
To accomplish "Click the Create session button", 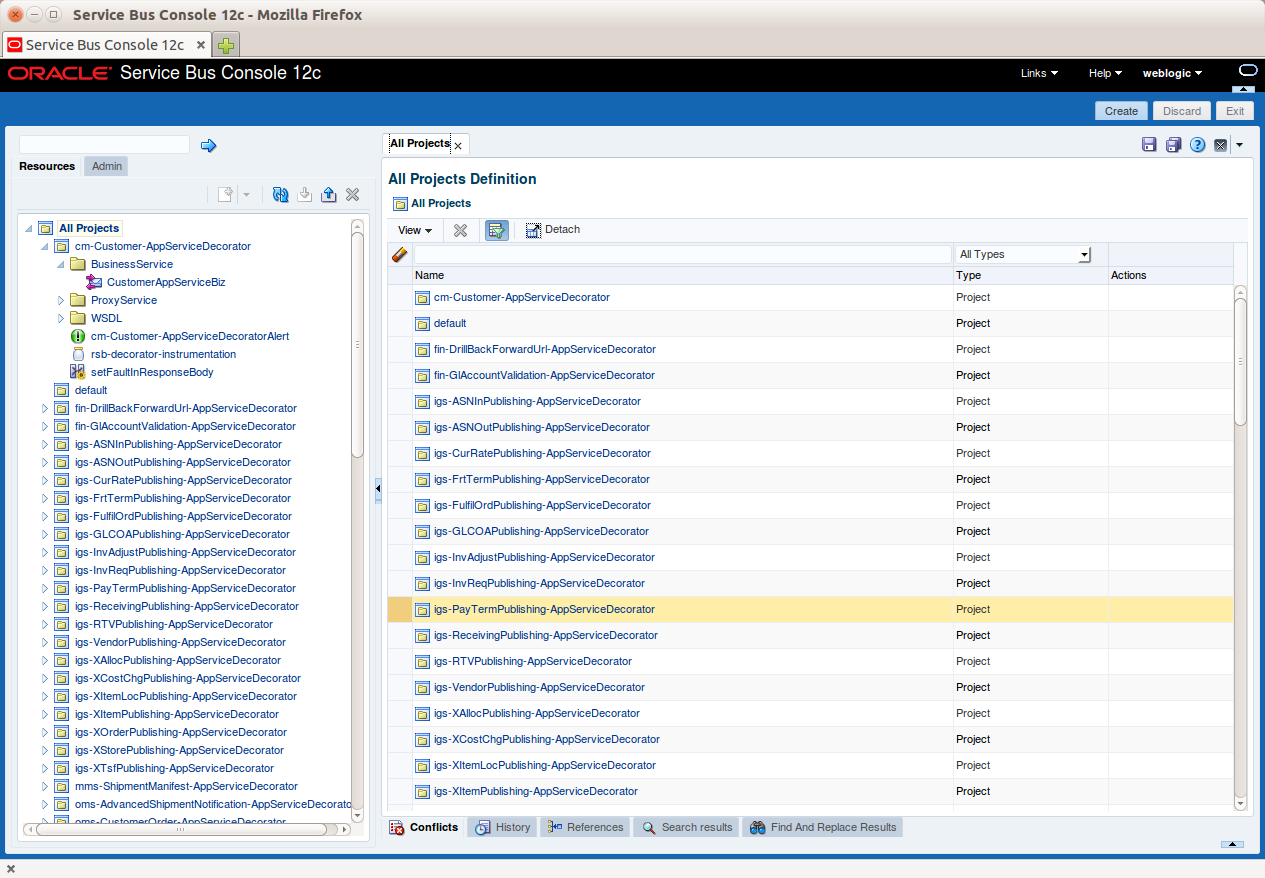I will [x=1121, y=111].
